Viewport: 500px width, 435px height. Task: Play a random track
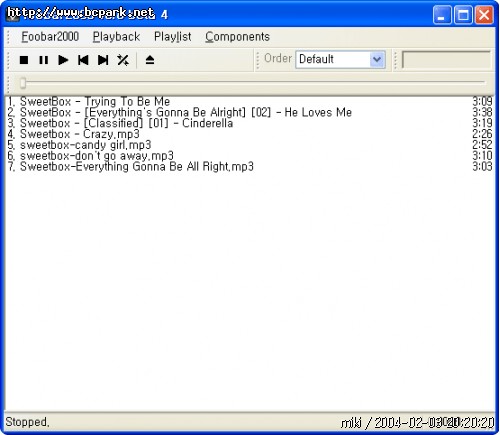(x=123, y=60)
